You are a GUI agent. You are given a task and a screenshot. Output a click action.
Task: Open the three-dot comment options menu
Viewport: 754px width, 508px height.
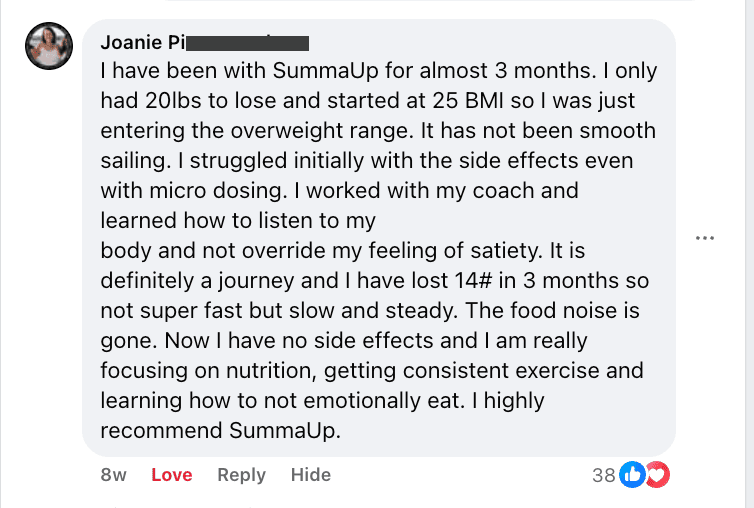point(706,238)
